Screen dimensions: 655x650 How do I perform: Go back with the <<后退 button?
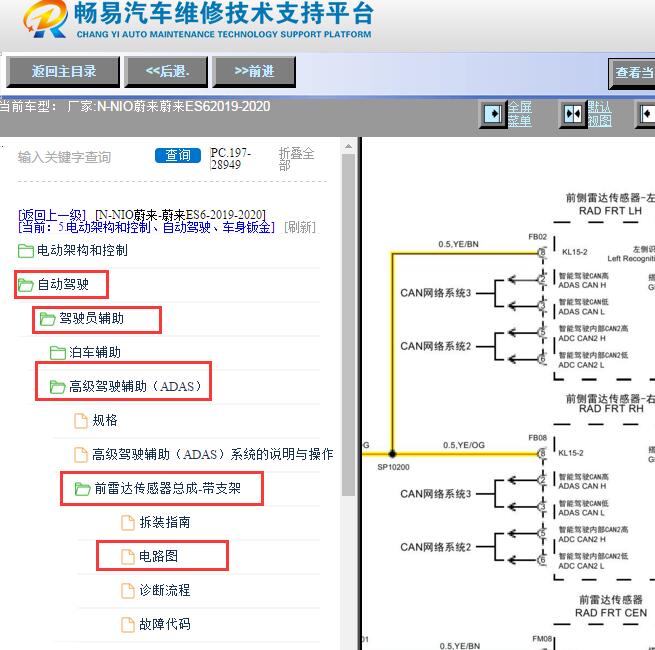166,72
